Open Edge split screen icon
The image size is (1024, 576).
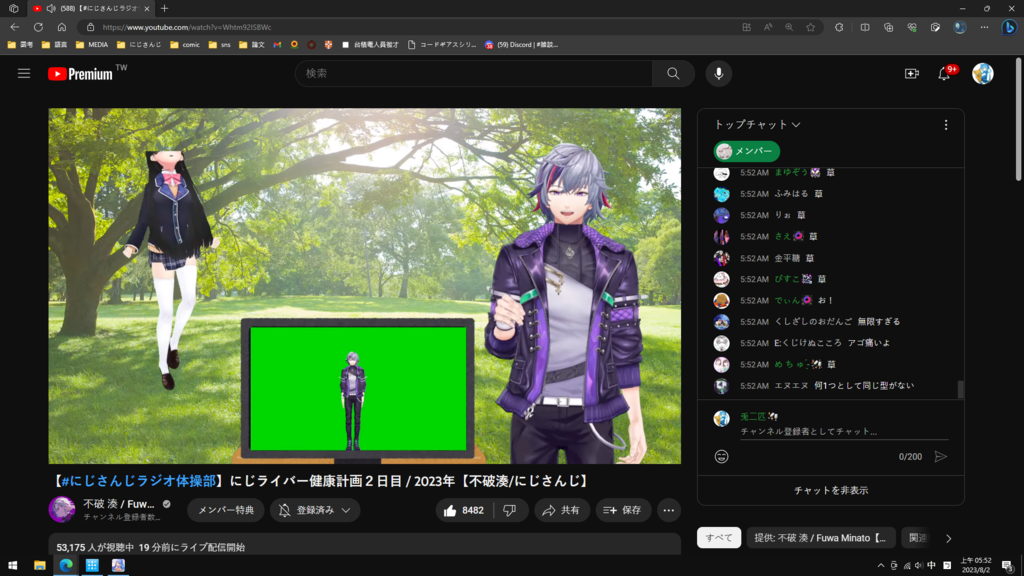click(x=865, y=27)
